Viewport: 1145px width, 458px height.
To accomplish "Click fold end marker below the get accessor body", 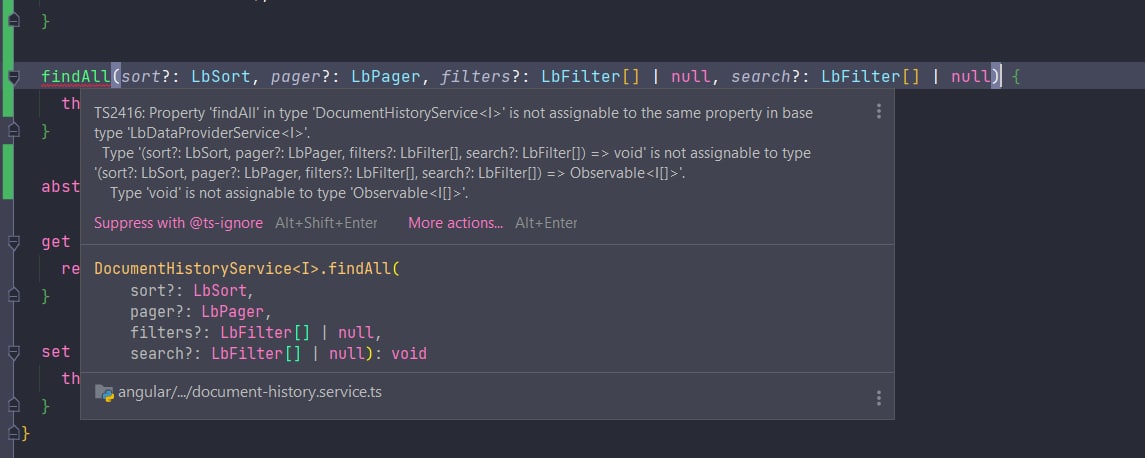I will (x=13, y=296).
